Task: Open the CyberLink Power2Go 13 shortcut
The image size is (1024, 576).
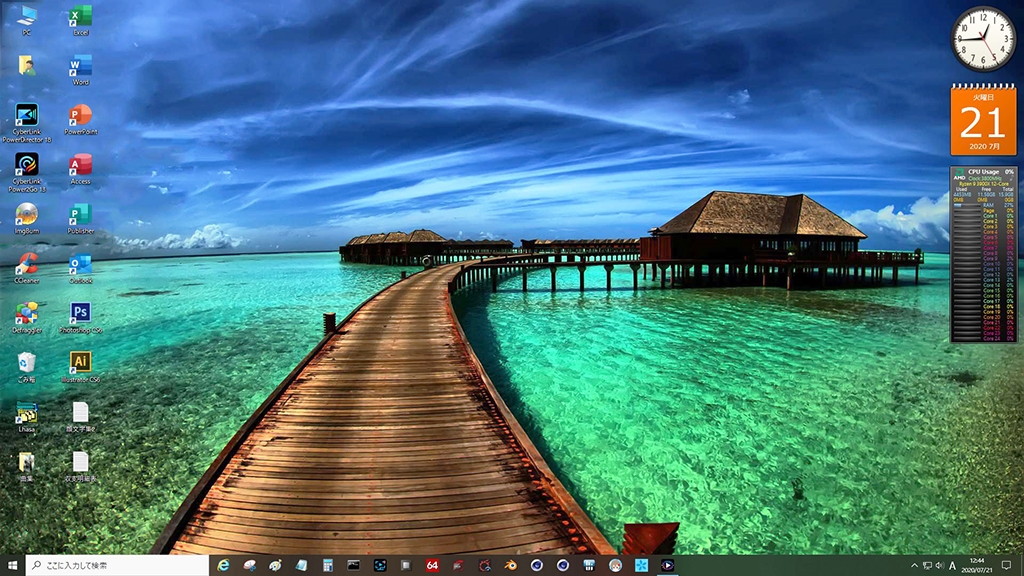Action: click(27, 172)
